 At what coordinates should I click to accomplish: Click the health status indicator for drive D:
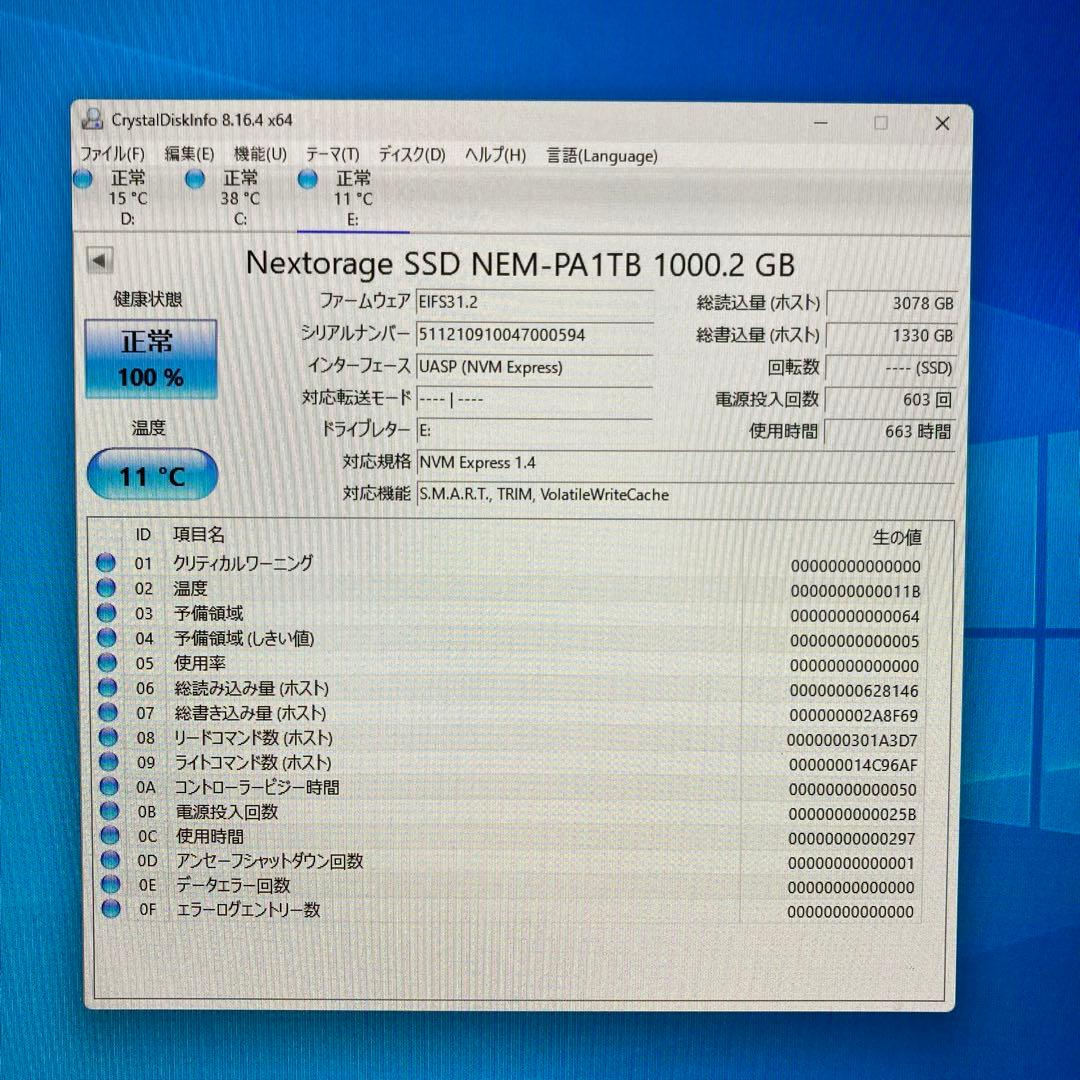pos(82,180)
